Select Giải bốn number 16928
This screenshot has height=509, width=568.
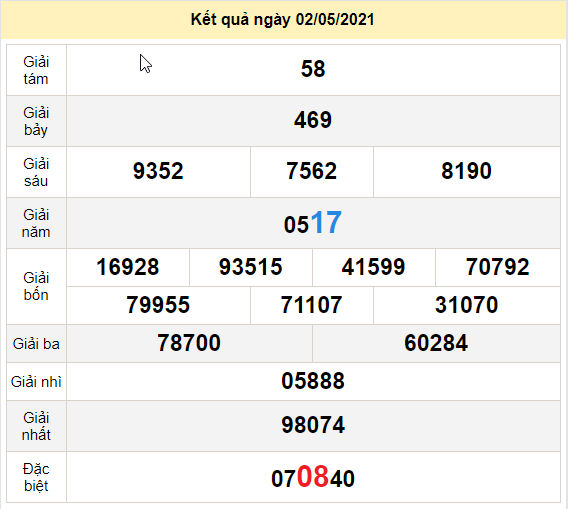point(128,267)
